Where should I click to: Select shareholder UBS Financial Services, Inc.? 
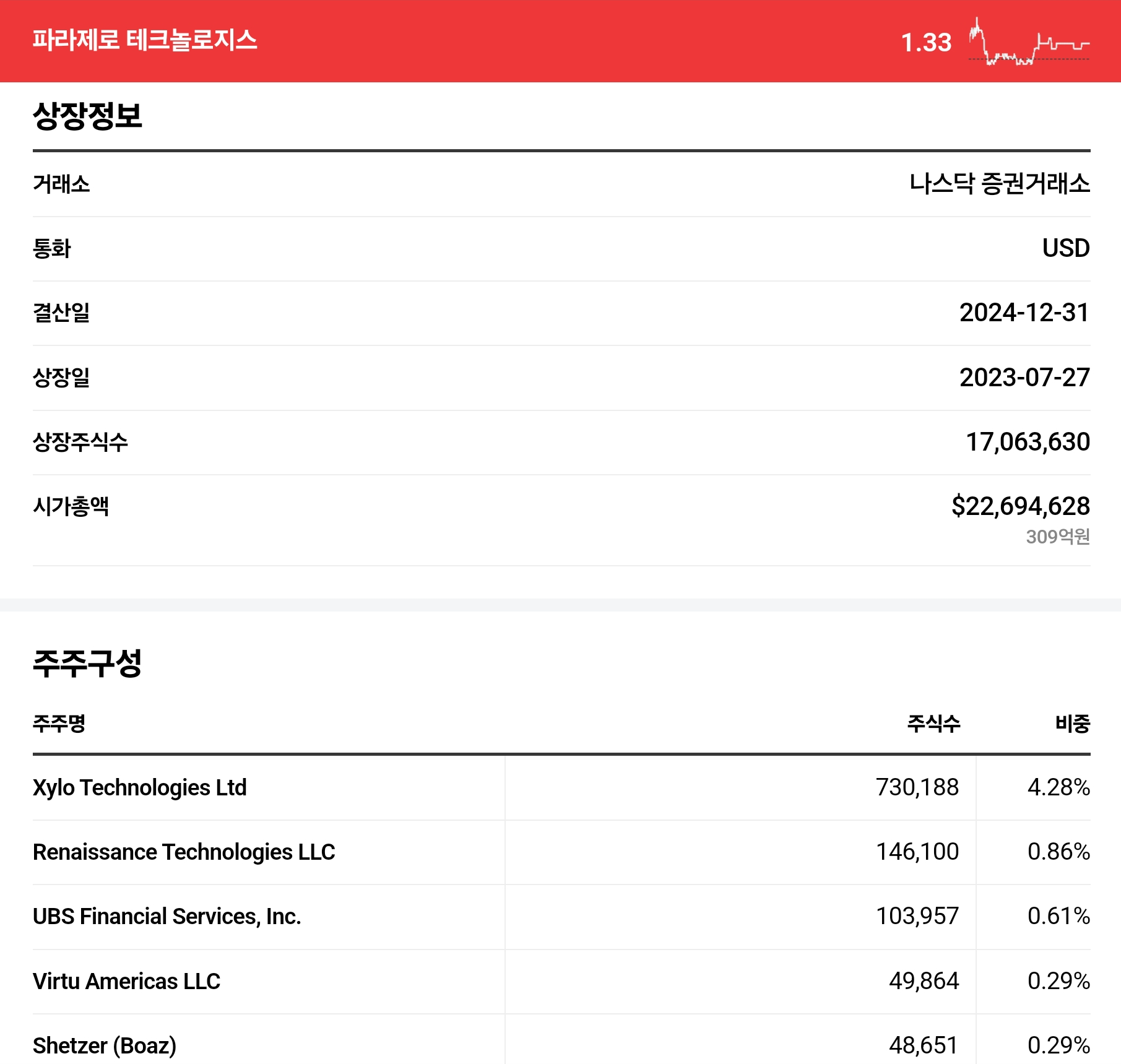pyautogui.click(x=167, y=917)
